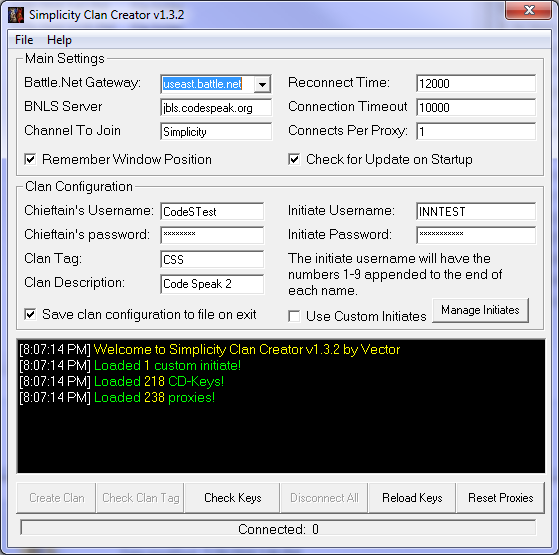Focus the BNLS Server field
Viewport: 559px width, 555px height.
coord(216,108)
